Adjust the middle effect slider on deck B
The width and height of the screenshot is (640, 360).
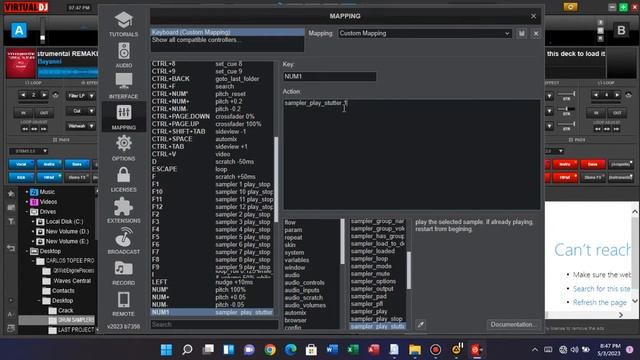pyautogui.click(x=567, y=109)
